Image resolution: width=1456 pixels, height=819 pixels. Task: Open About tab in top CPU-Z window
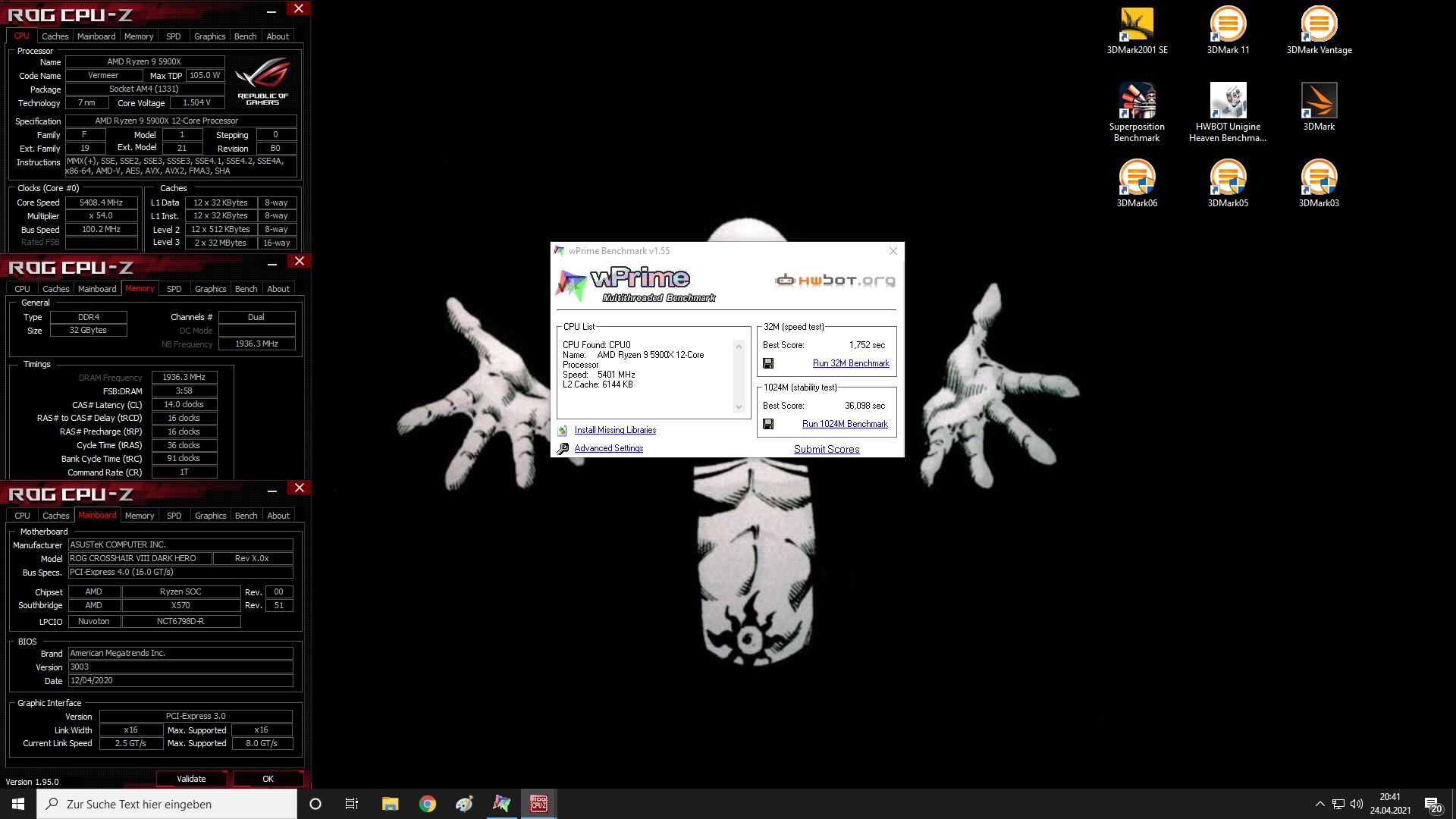tap(278, 36)
